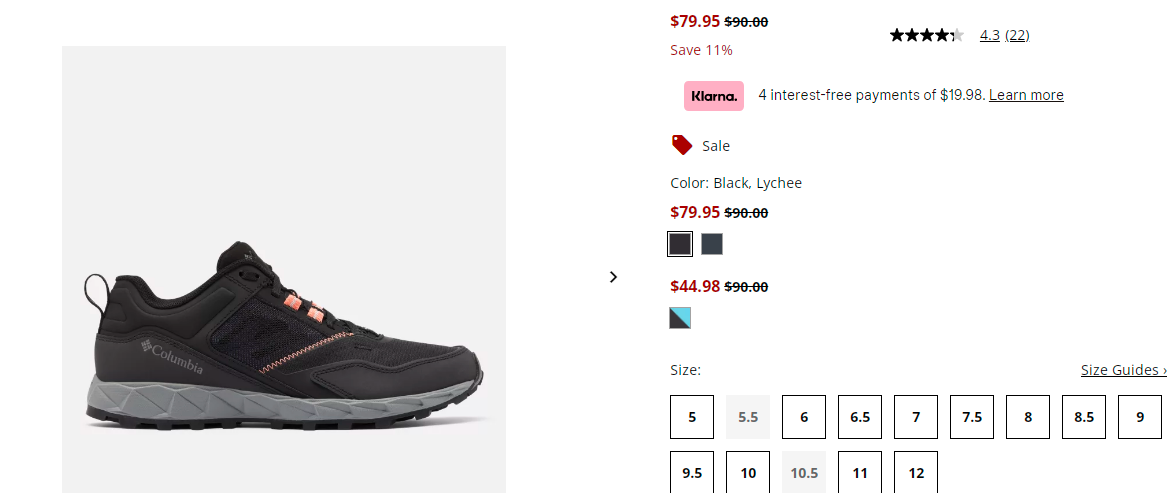The height and width of the screenshot is (493, 1168).
Task: Click the 4.3 rating link
Action: tap(989, 35)
